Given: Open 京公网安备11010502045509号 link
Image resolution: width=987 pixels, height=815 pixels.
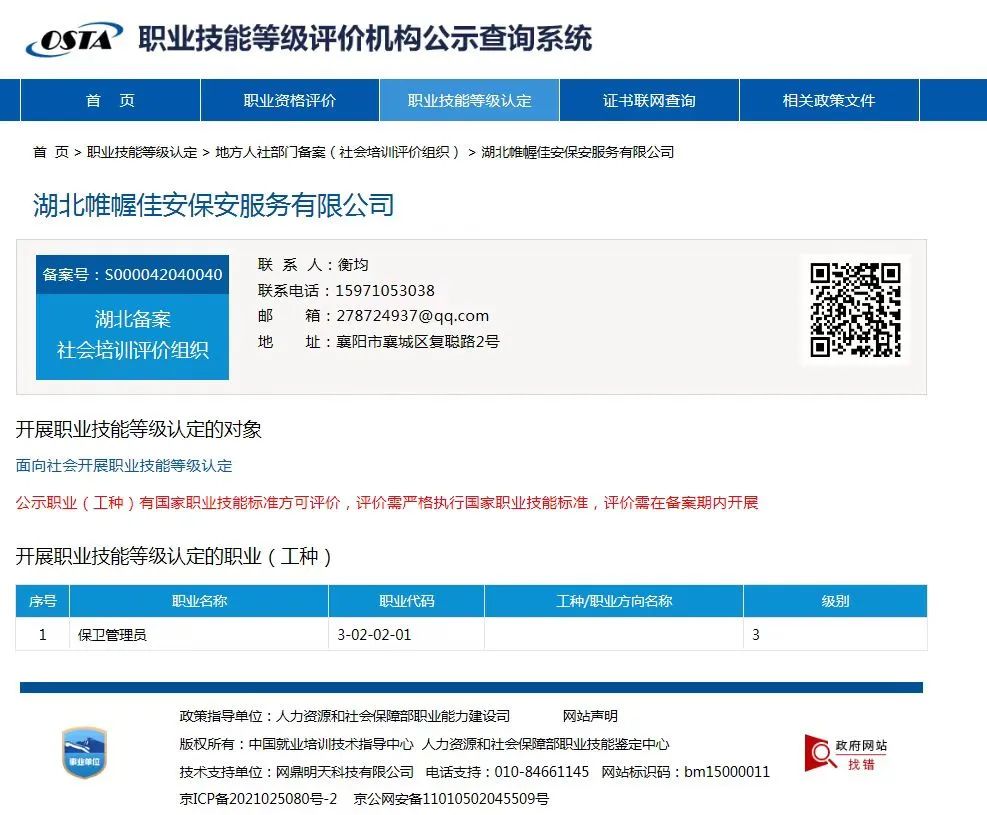Looking at the screenshot, I should pyautogui.click(x=451, y=799).
